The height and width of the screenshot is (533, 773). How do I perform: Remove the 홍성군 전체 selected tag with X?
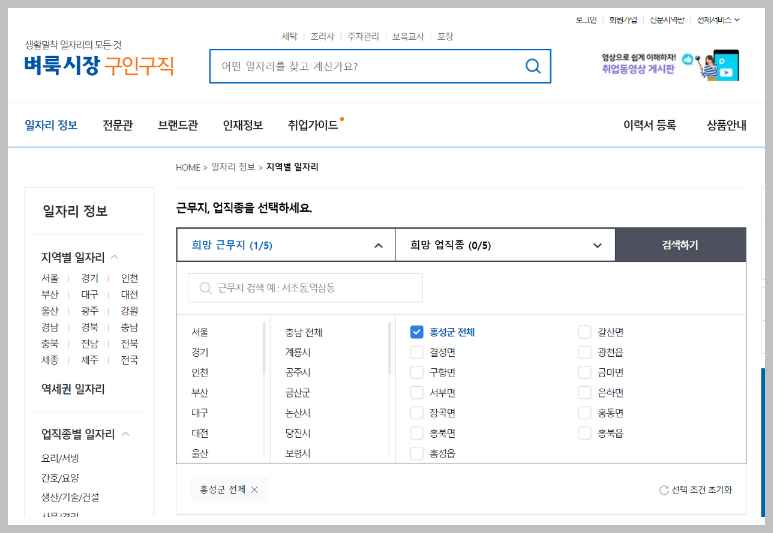254,490
